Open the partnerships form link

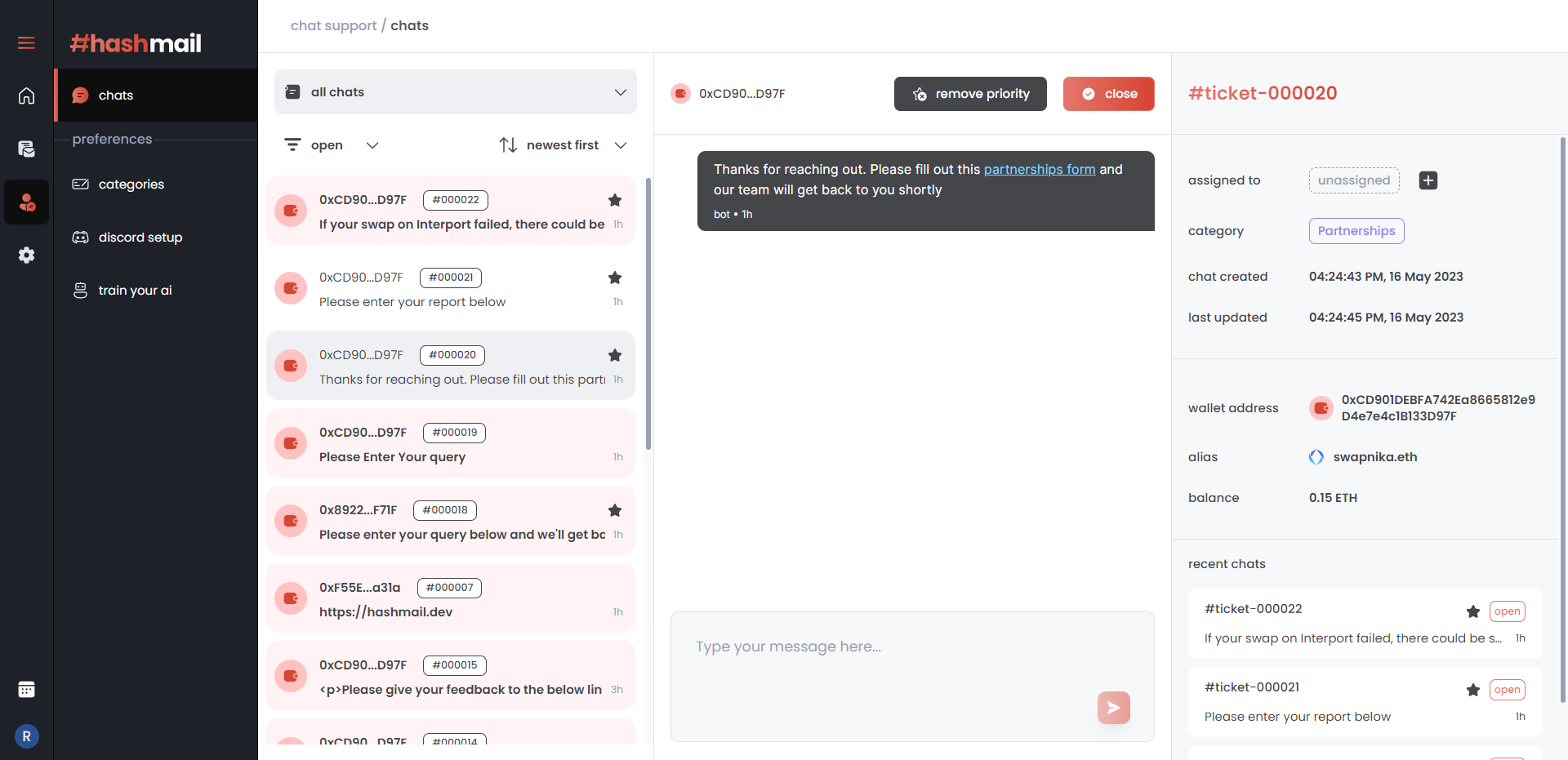click(x=1040, y=169)
